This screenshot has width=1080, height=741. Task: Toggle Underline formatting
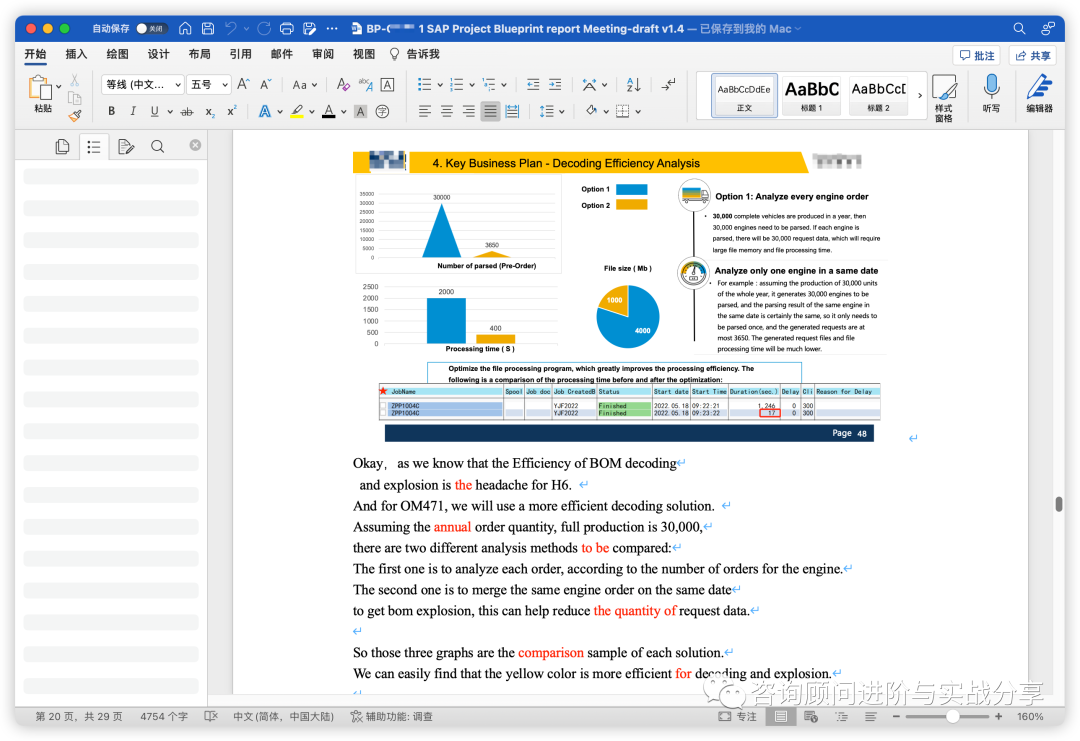coord(154,111)
